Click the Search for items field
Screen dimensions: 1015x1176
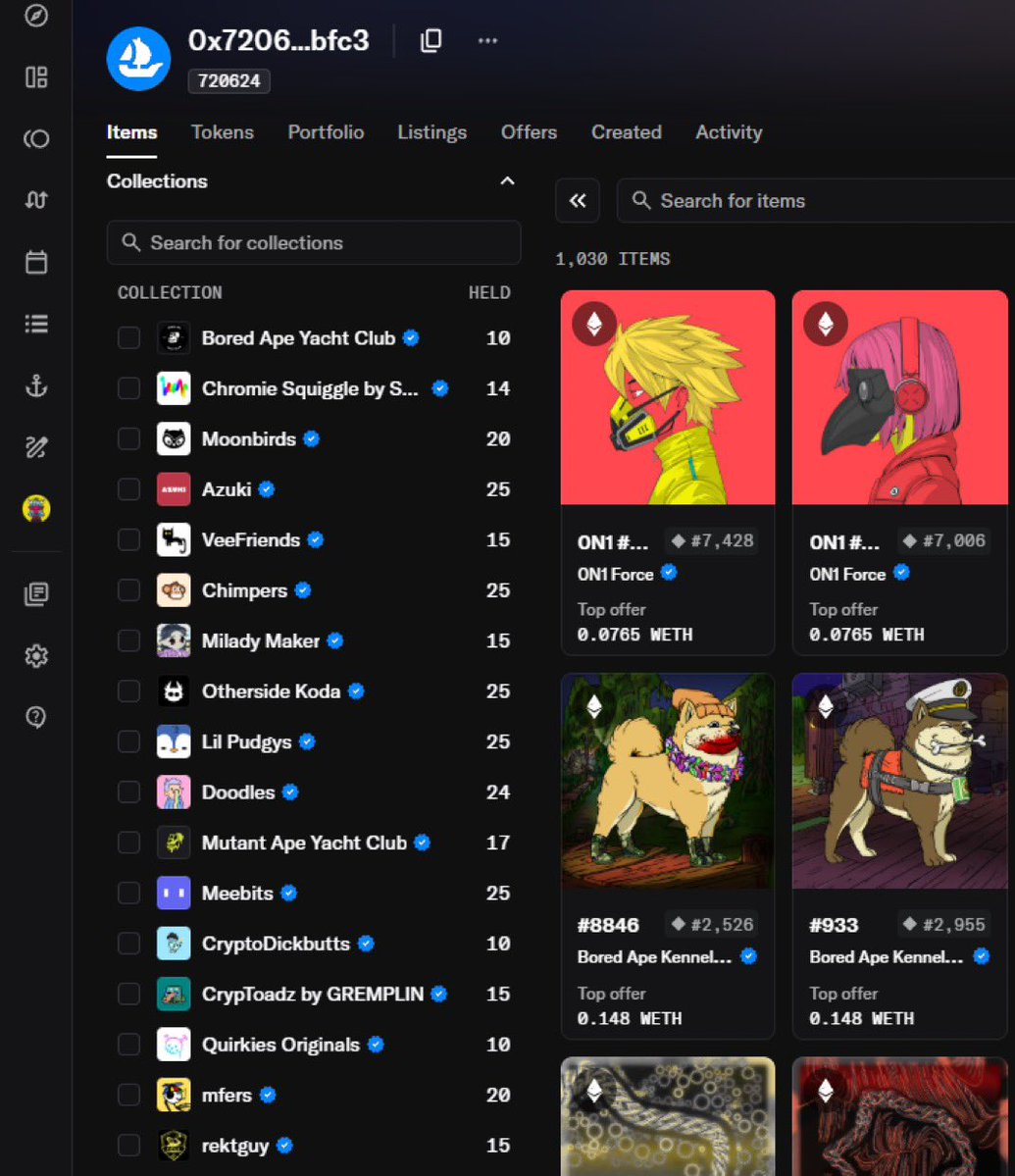[x=816, y=200]
